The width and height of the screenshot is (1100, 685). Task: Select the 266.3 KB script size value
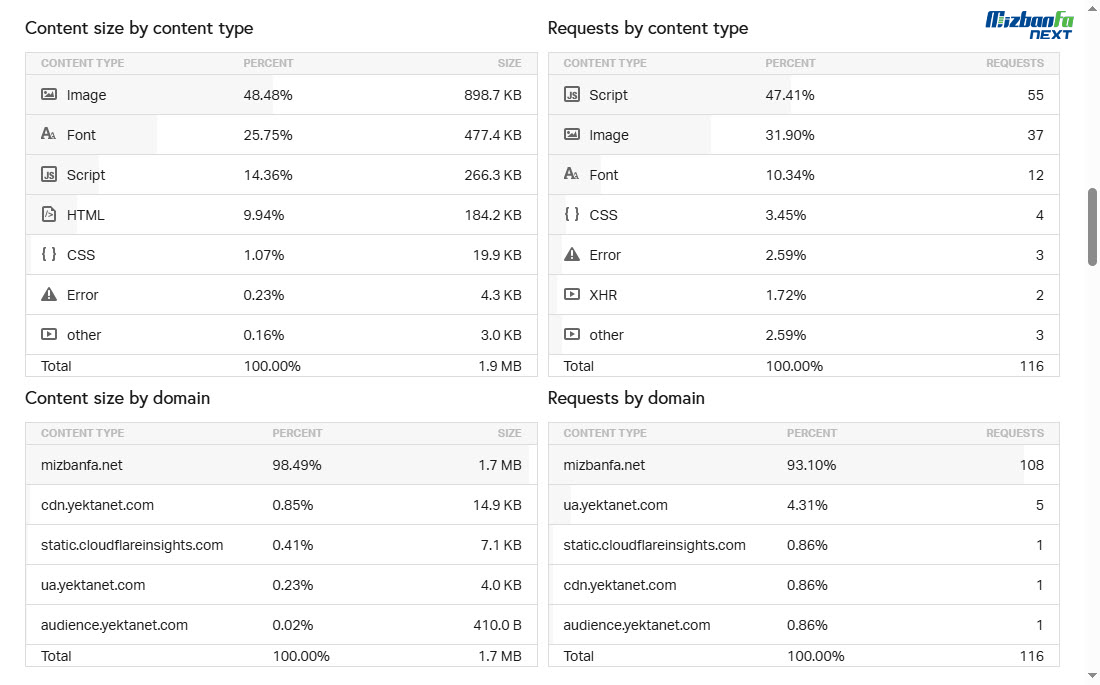pyautogui.click(x=492, y=175)
